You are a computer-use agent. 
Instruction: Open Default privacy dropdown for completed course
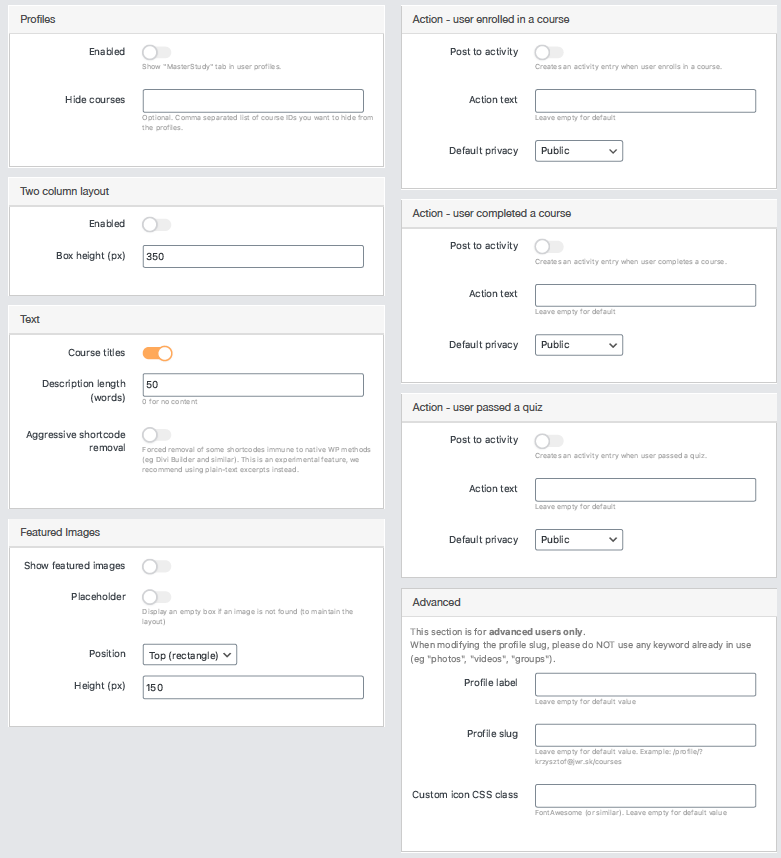(579, 345)
